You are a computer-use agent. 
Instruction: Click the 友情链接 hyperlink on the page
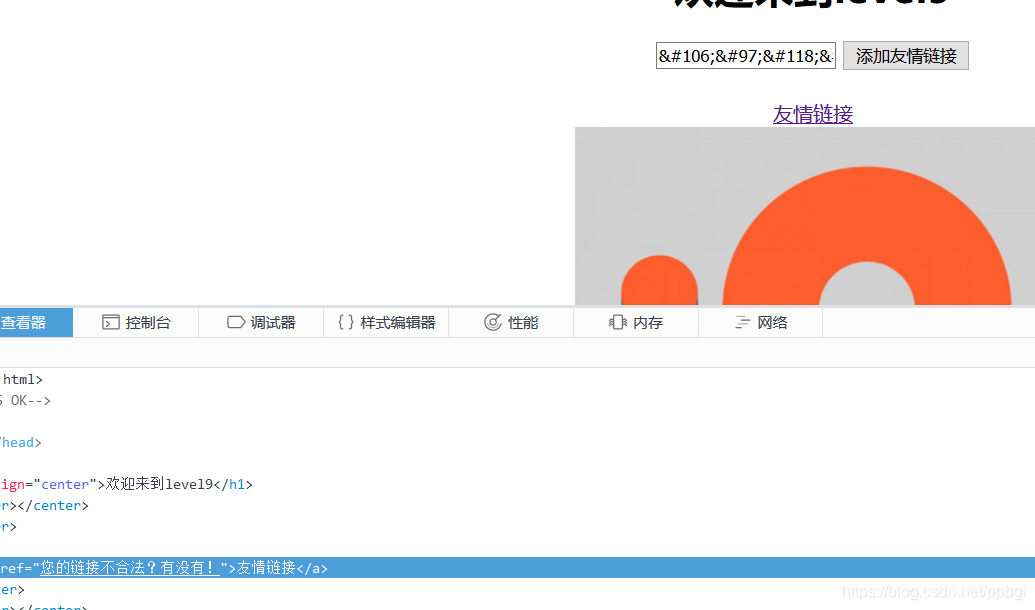[811, 114]
